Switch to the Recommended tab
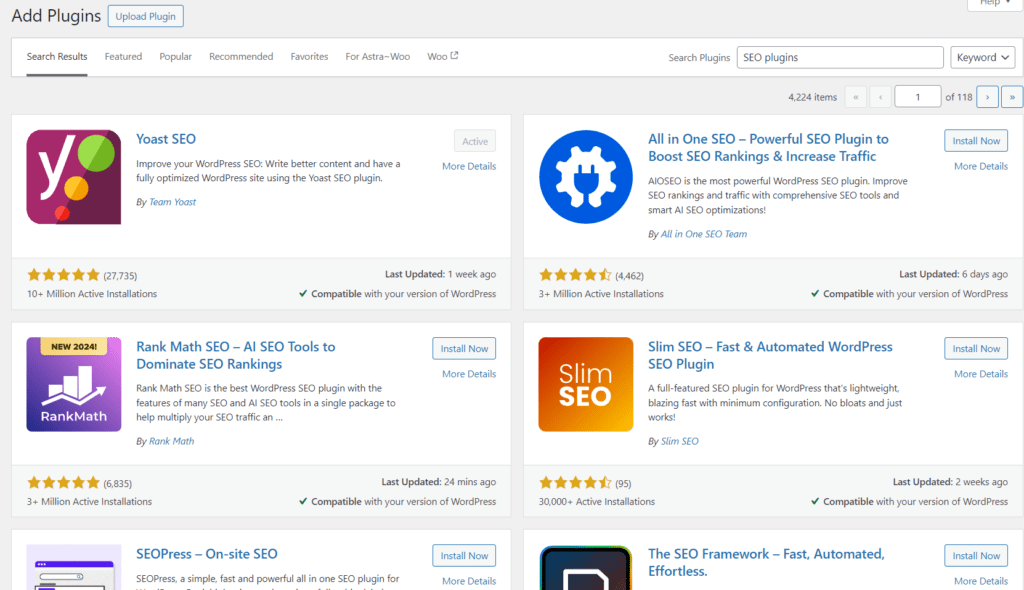The width and height of the screenshot is (1024, 590). tap(241, 57)
